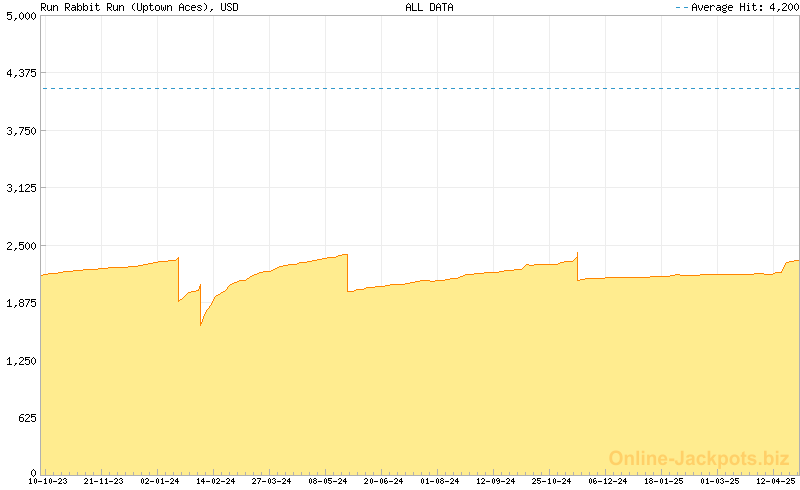The image size is (800, 490).
Task: Select the 08-05-24 date on x-axis
Action: 328,482
